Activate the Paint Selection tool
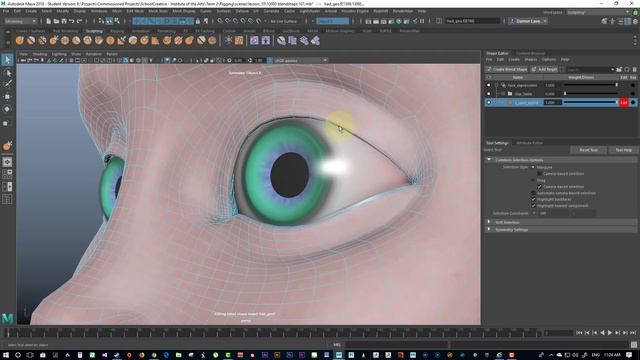Image resolution: width=640 pixels, height=360 pixels. pos(7,84)
